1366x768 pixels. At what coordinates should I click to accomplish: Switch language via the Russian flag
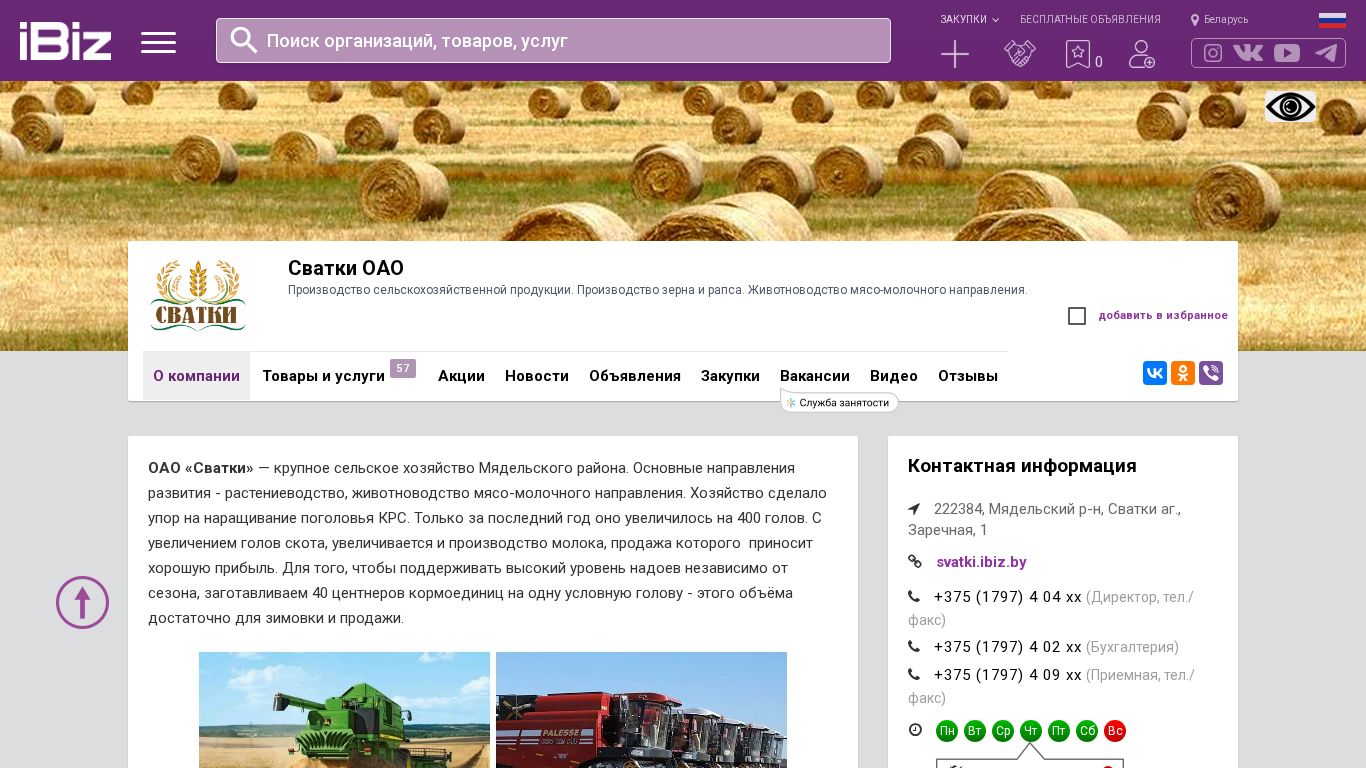click(1332, 20)
